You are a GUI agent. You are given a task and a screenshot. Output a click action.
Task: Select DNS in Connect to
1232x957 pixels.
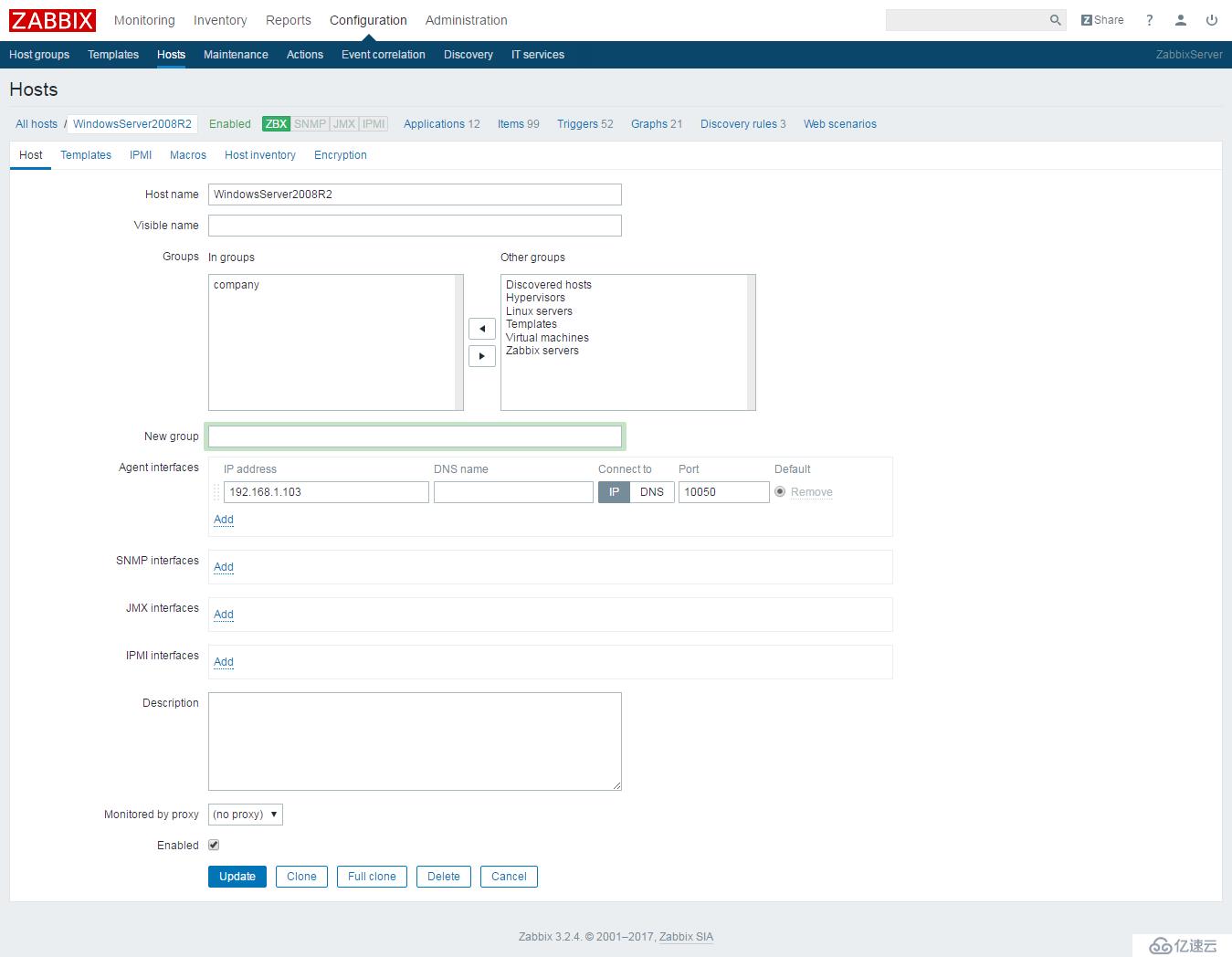click(x=652, y=492)
